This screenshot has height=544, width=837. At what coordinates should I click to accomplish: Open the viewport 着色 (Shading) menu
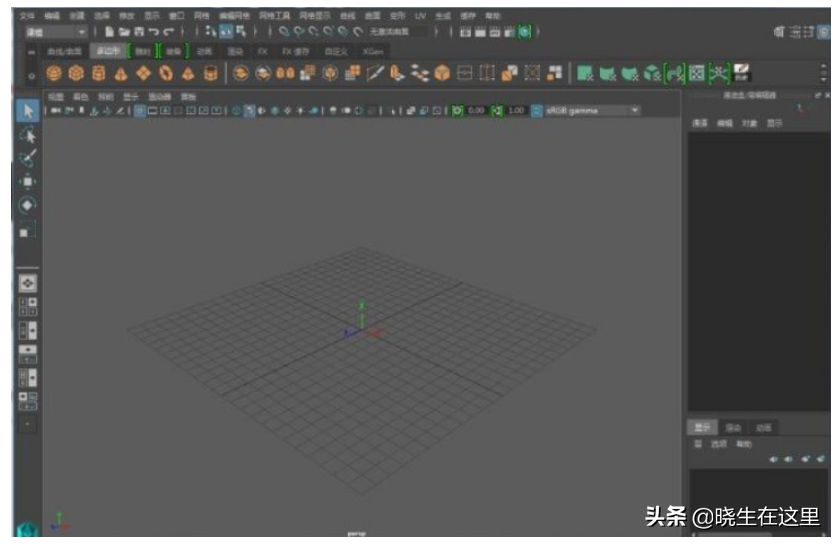click(x=81, y=97)
